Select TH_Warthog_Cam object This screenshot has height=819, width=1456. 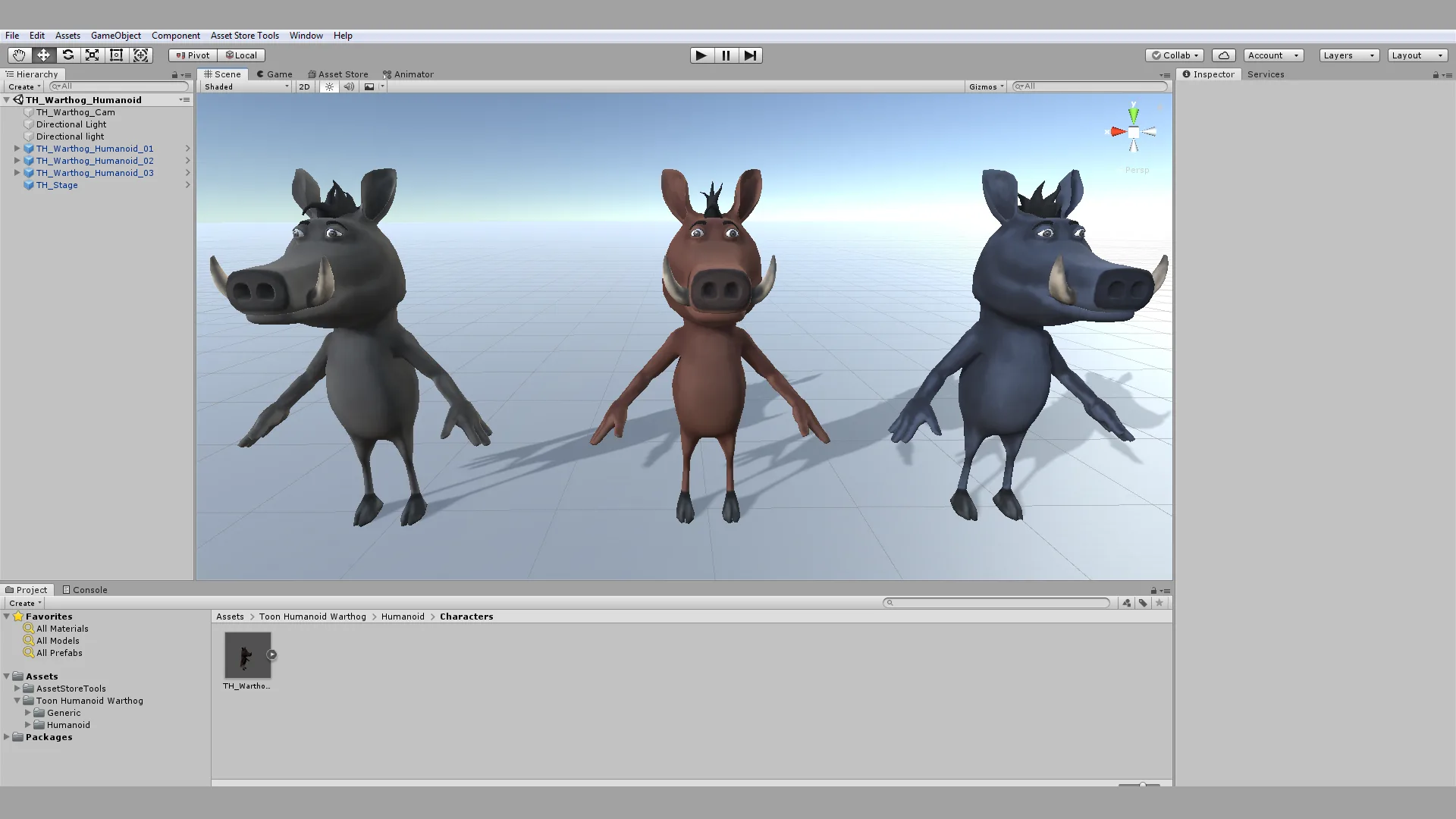click(76, 112)
